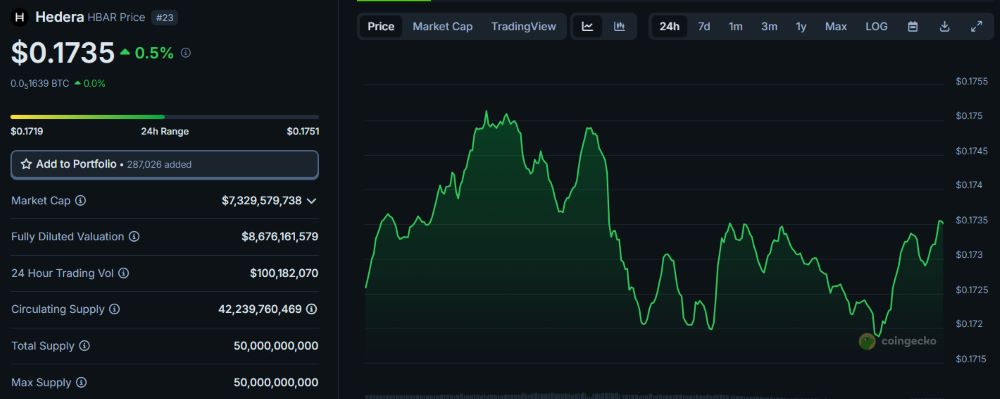Screen dimensions: 1000x399
Task: Select the 1y time range
Action: pos(801,27)
